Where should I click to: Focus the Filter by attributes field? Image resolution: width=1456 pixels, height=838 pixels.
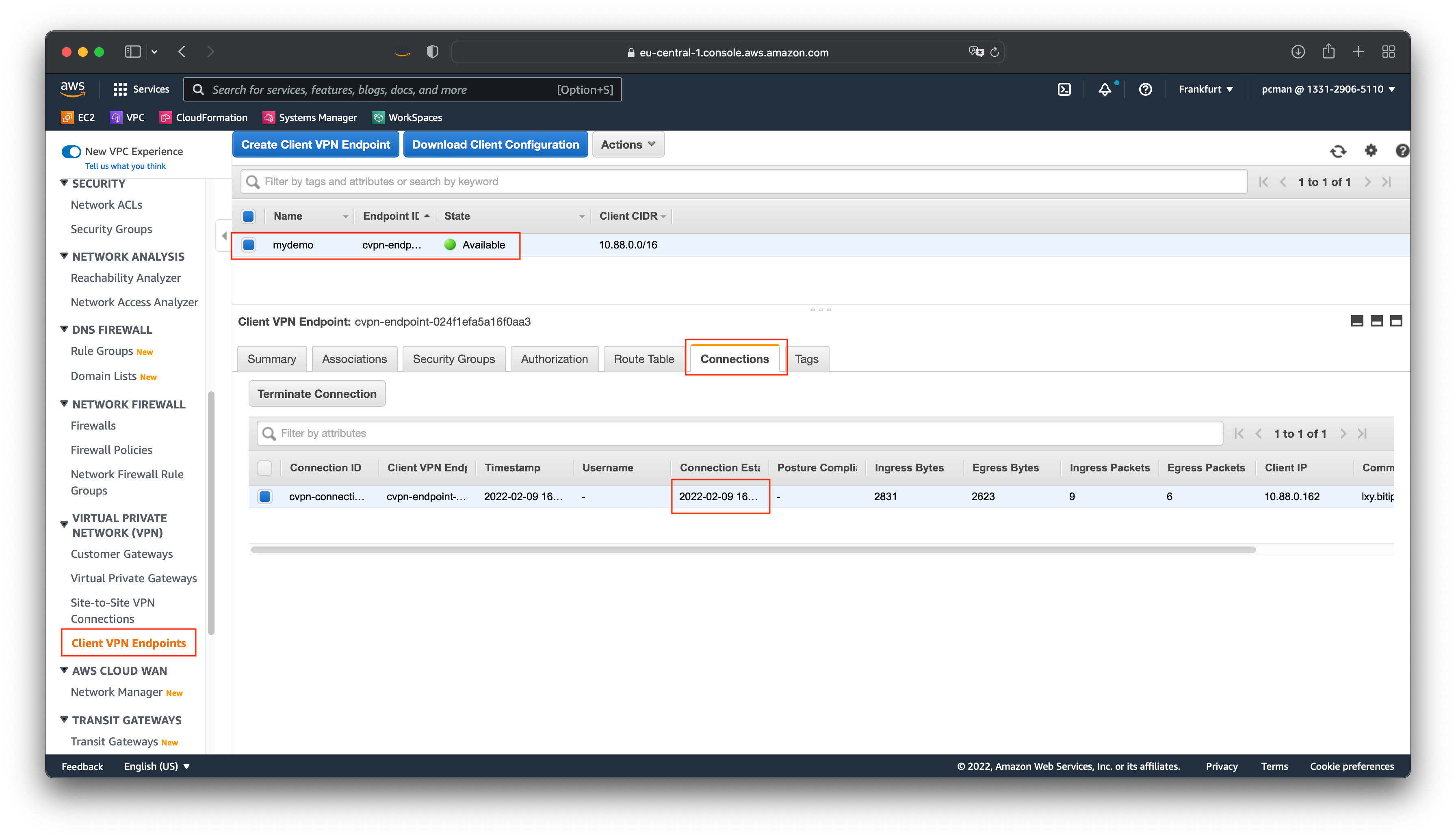pos(739,433)
